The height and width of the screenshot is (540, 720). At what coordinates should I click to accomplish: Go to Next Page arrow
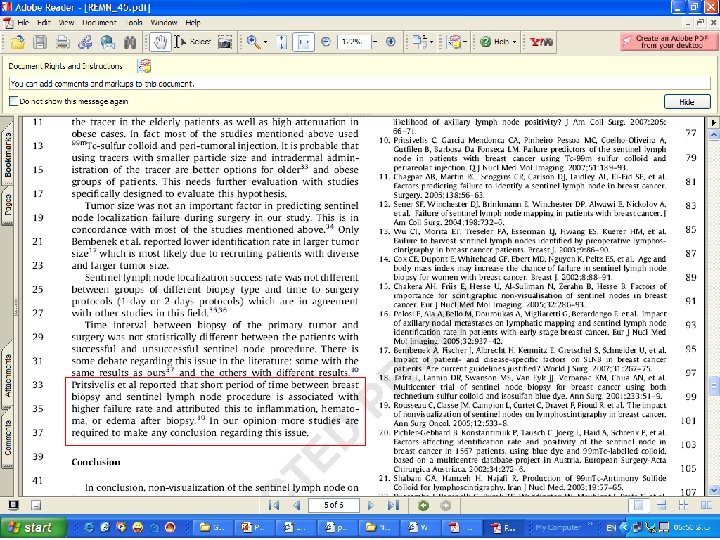(x=371, y=506)
